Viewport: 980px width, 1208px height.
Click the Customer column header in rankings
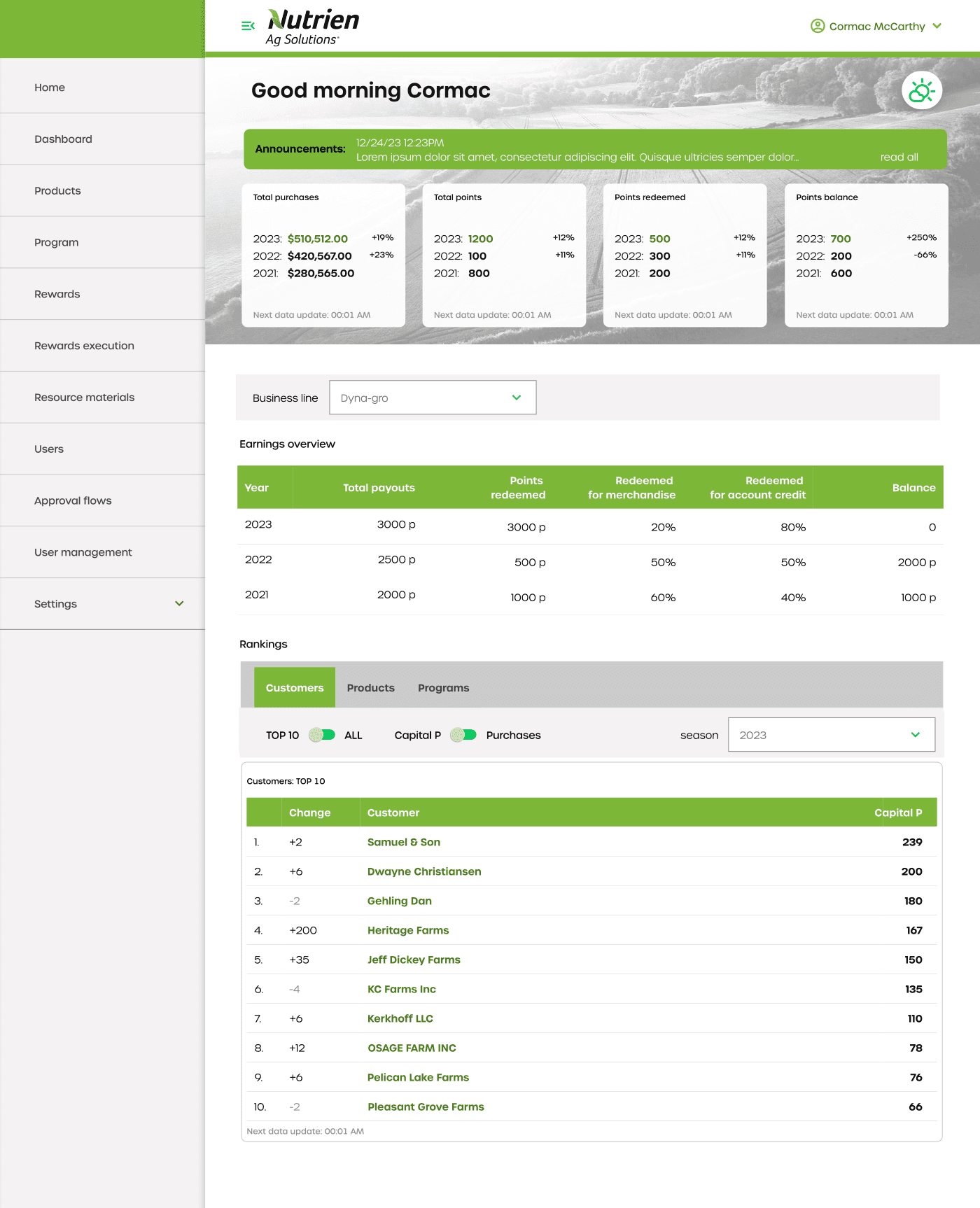click(393, 813)
